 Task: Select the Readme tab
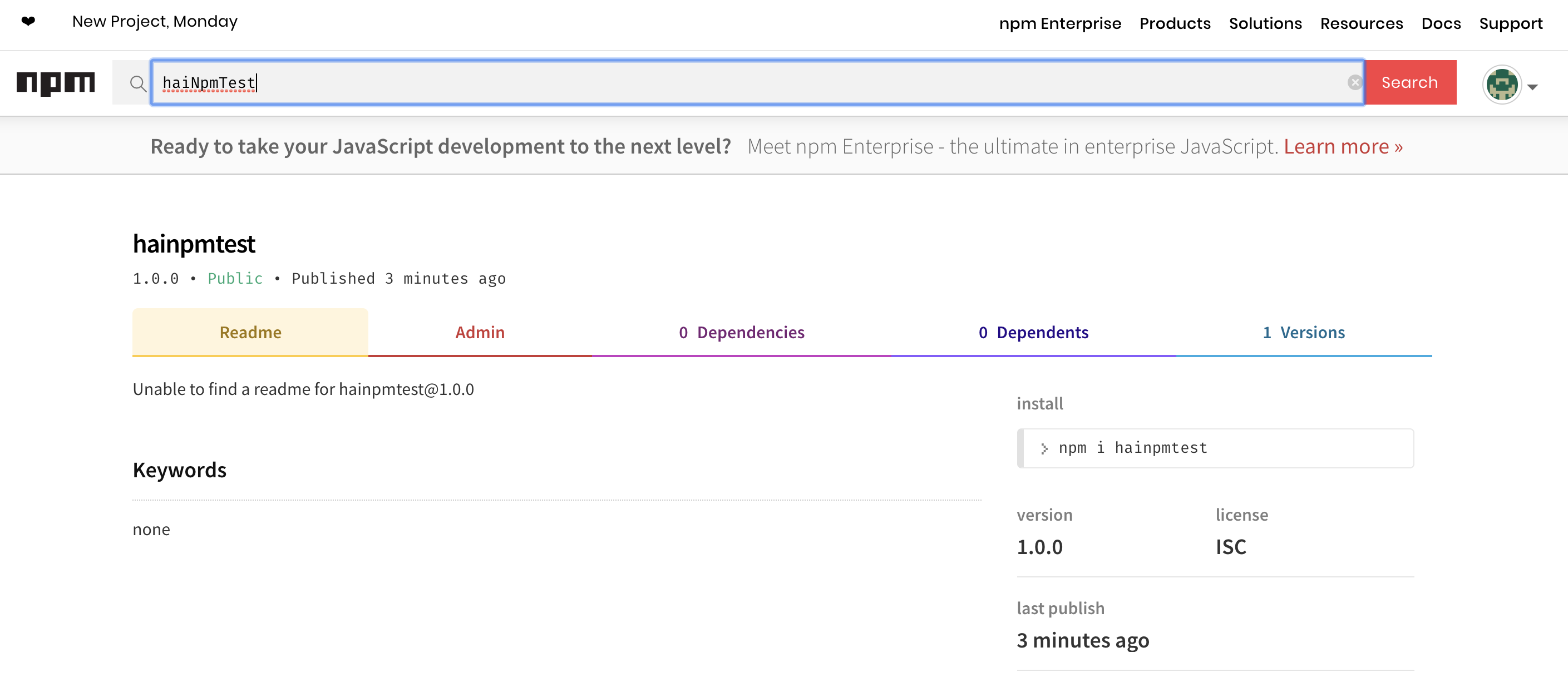(250, 332)
